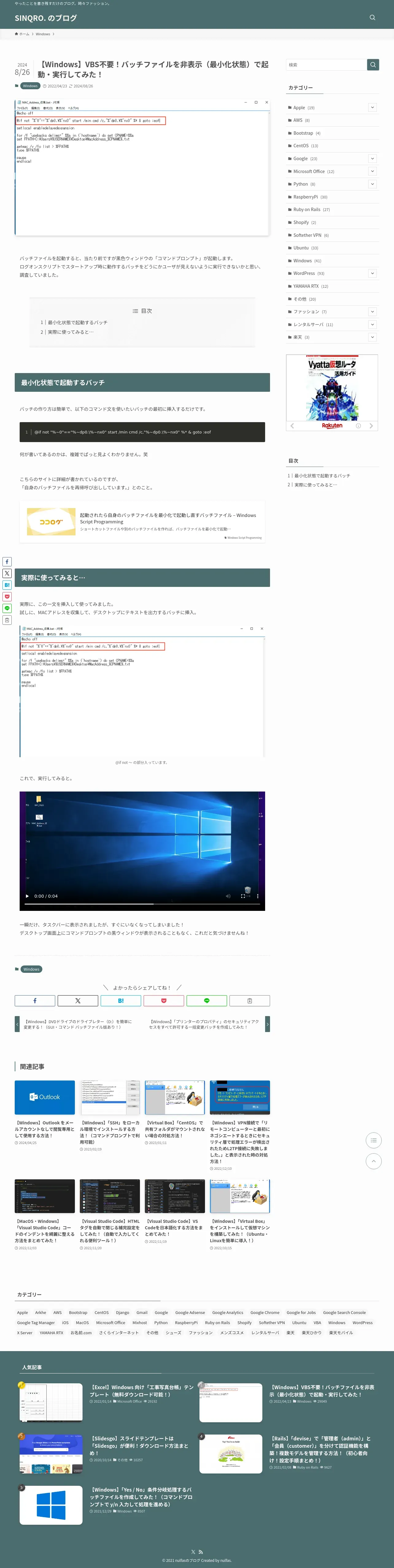Viewport: 394px width, 1568px height.
Task: Click the Facebook share button below the article
Action: tap(35, 1001)
